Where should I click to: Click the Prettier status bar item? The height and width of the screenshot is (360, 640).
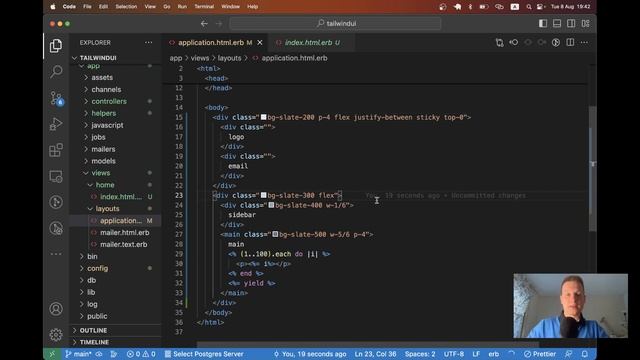[x=540, y=354]
